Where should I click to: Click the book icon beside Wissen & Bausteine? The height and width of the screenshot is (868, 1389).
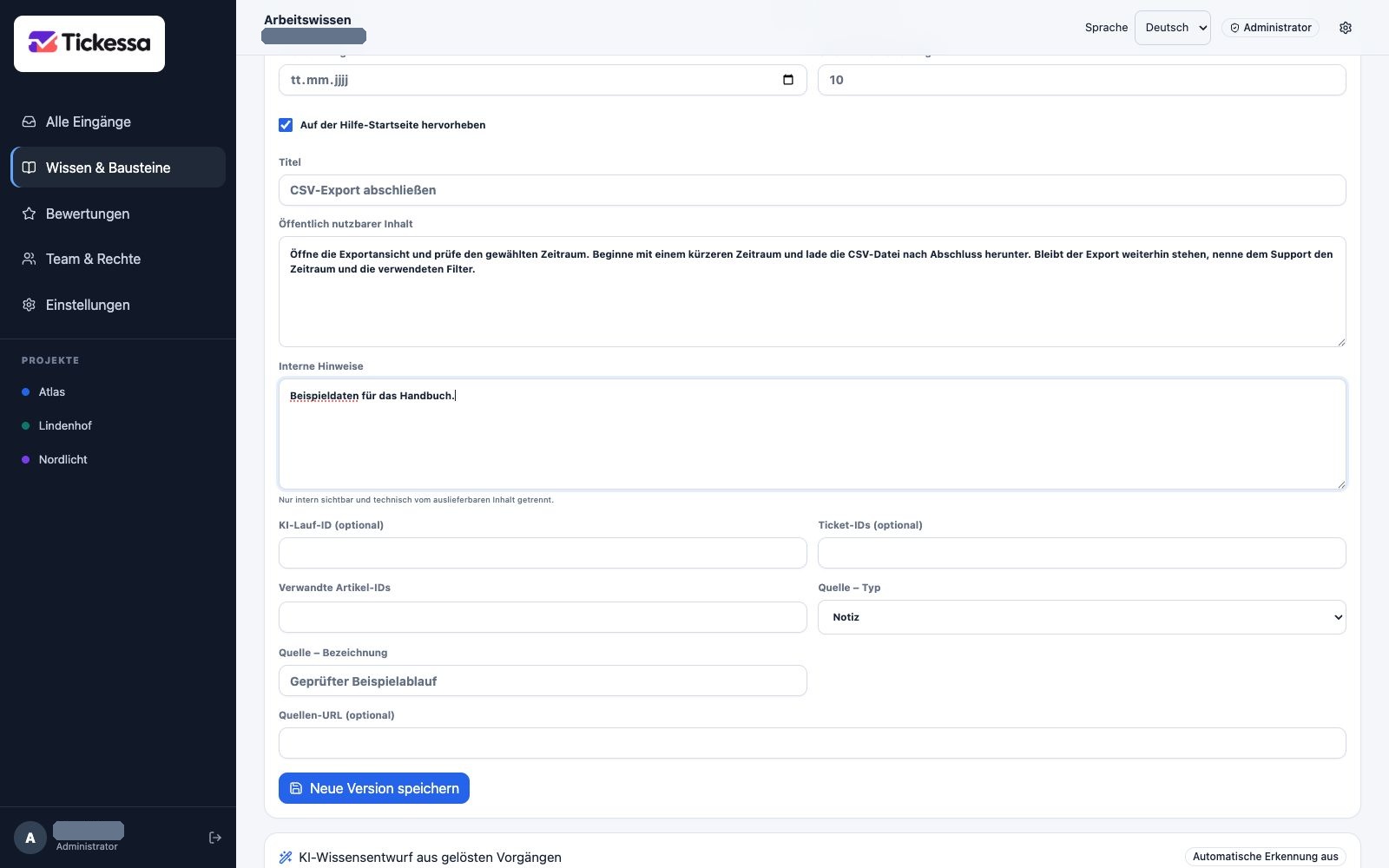[x=29, y=168]
